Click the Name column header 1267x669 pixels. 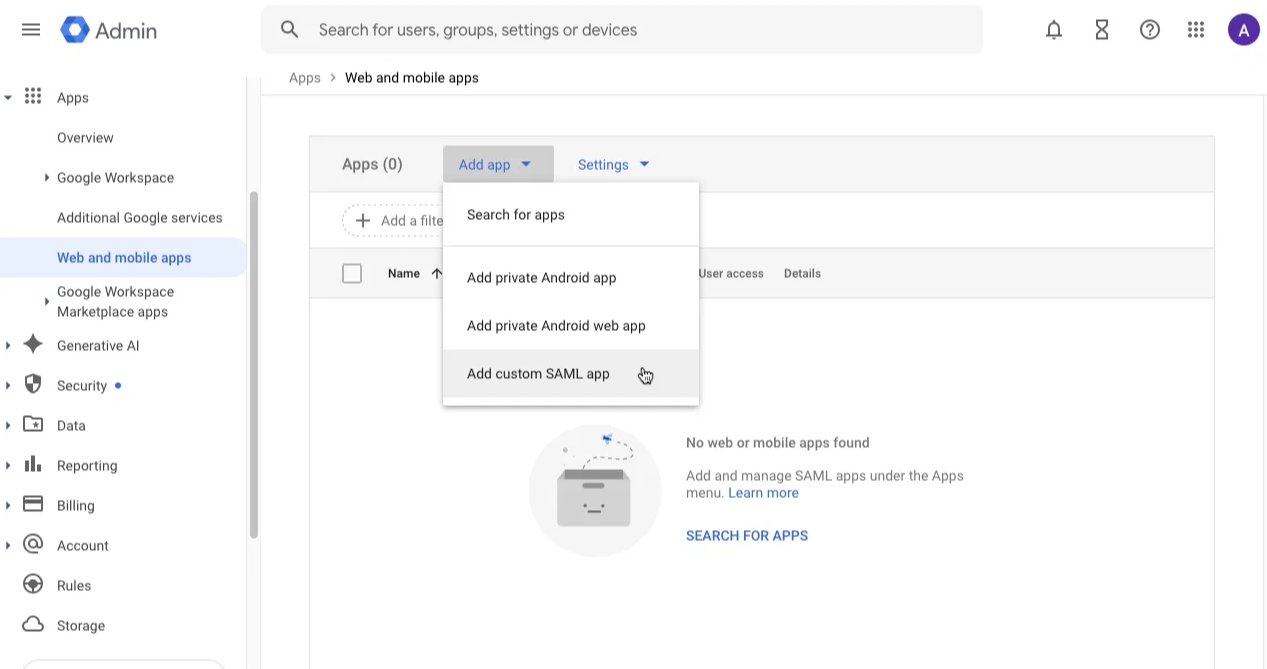coord(404,273)
